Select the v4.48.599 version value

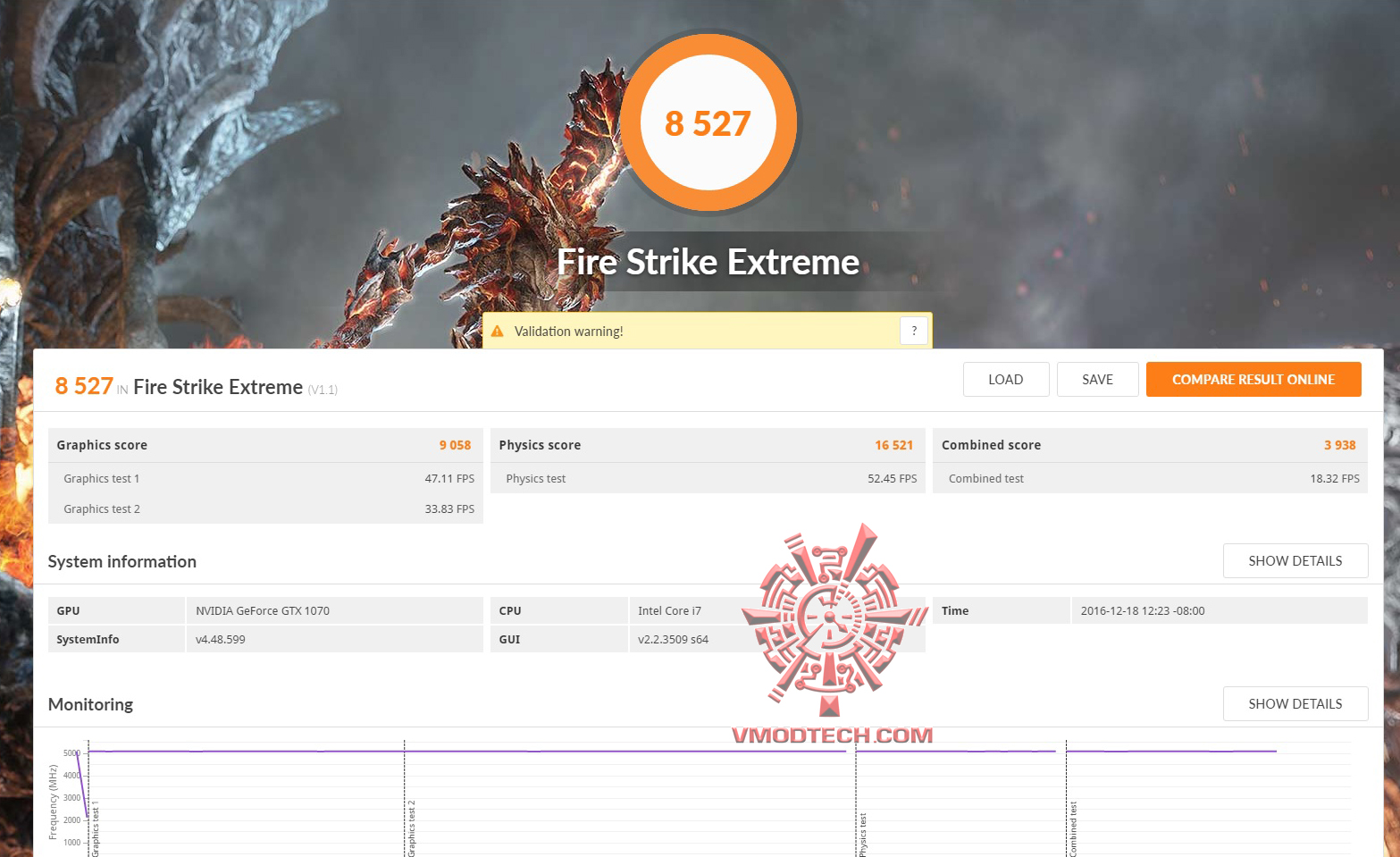tap(221, 639)
